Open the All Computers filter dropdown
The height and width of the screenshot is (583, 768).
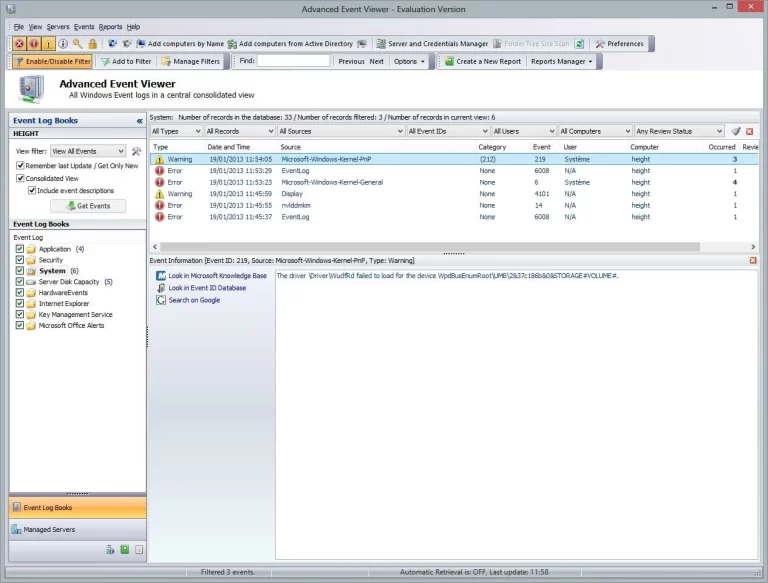[595, 131]
